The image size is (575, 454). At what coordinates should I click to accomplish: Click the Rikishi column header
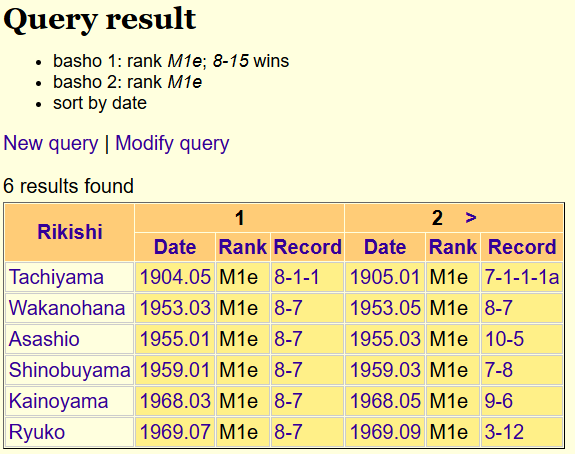coord(70,232)
